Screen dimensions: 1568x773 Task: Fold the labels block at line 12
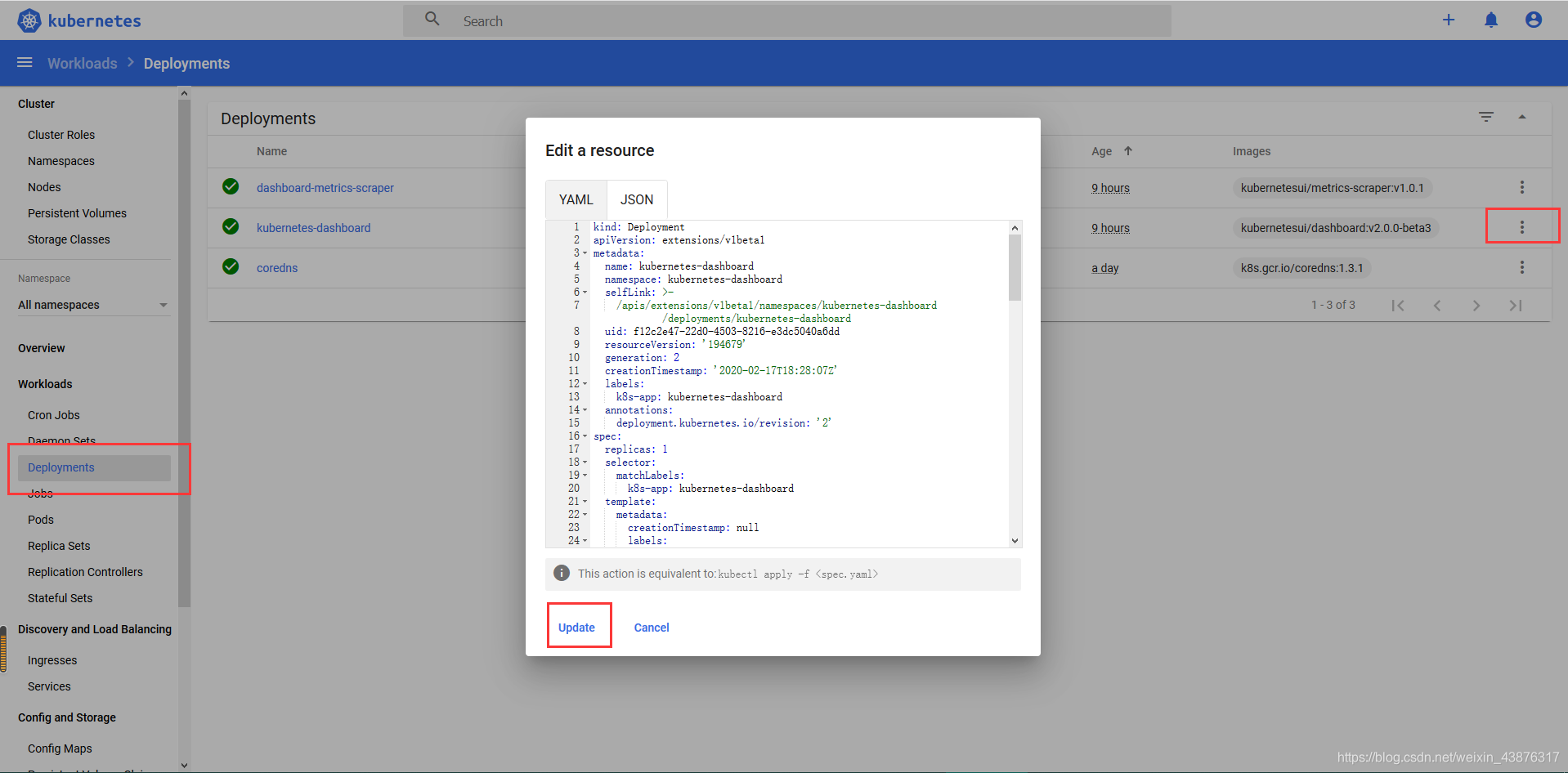pos(585,384)
